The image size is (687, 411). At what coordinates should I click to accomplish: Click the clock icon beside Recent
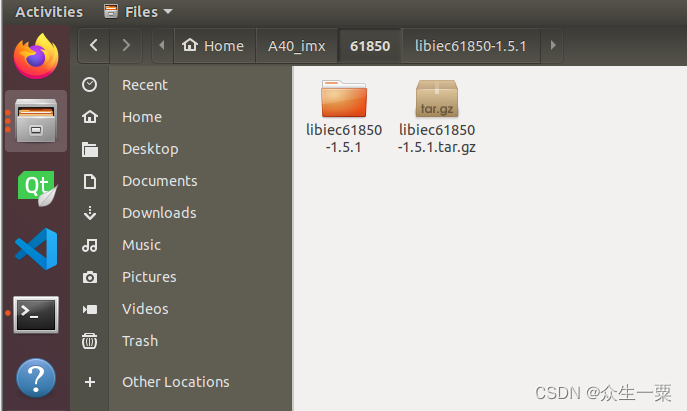coord(89,85)
